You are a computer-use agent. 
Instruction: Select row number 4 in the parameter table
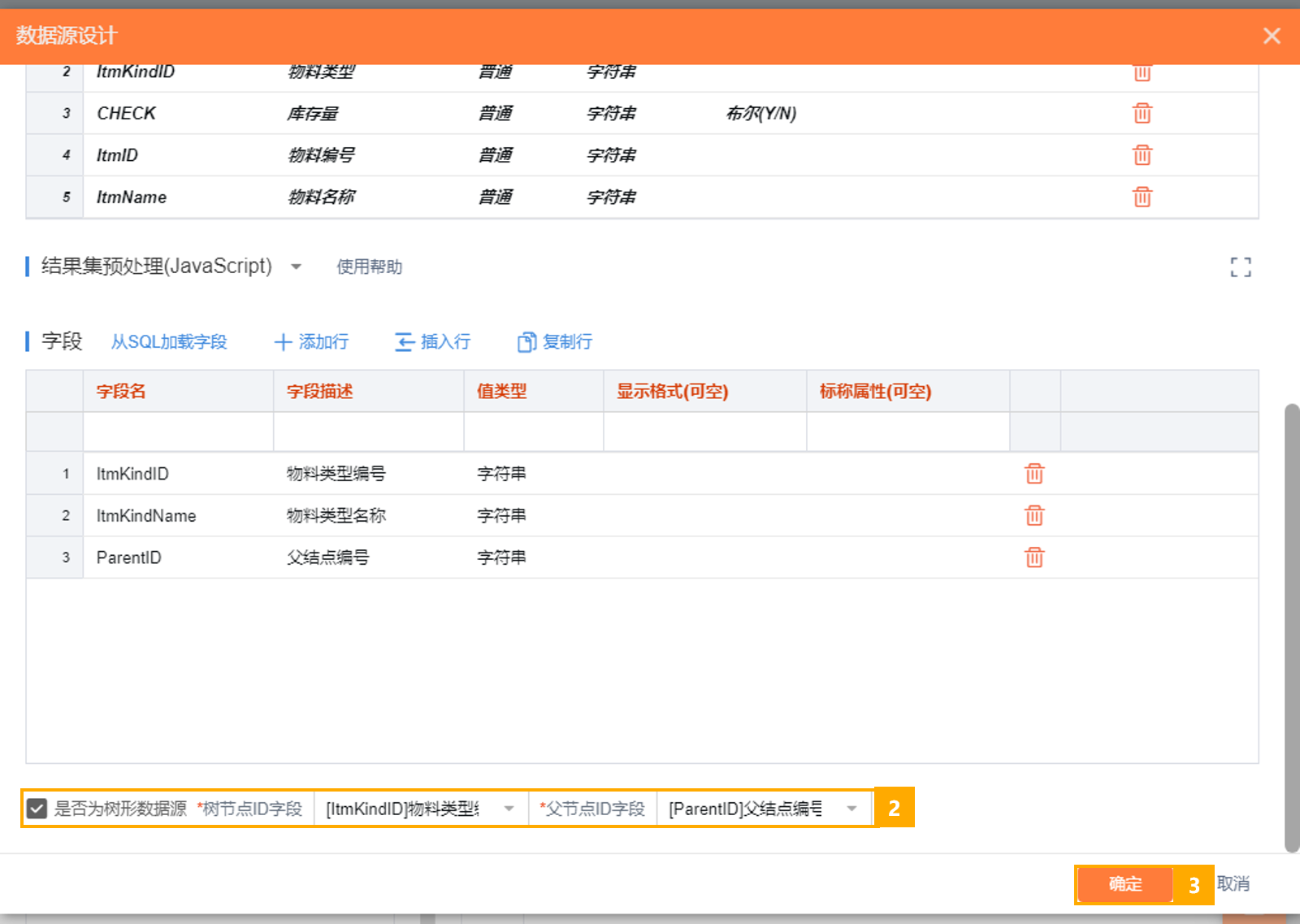(x=54, y=154)
